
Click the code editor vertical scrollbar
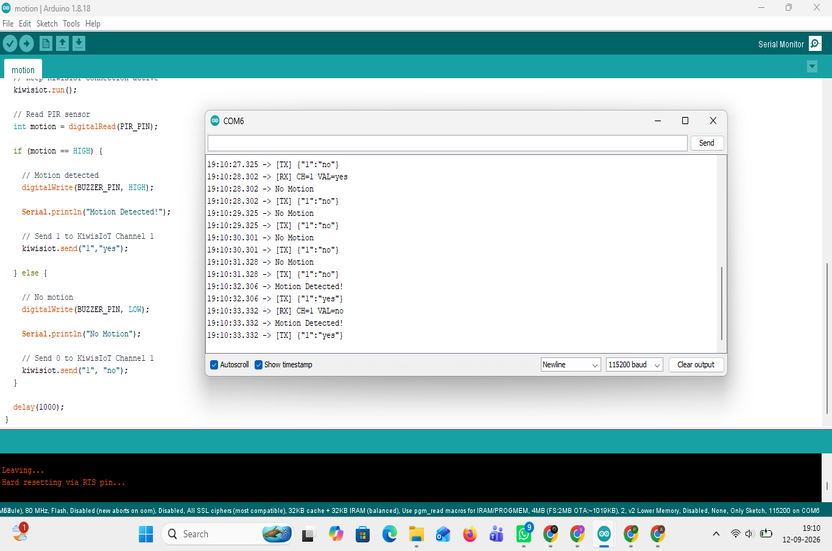pyautogui.click(x=827, y=338)
